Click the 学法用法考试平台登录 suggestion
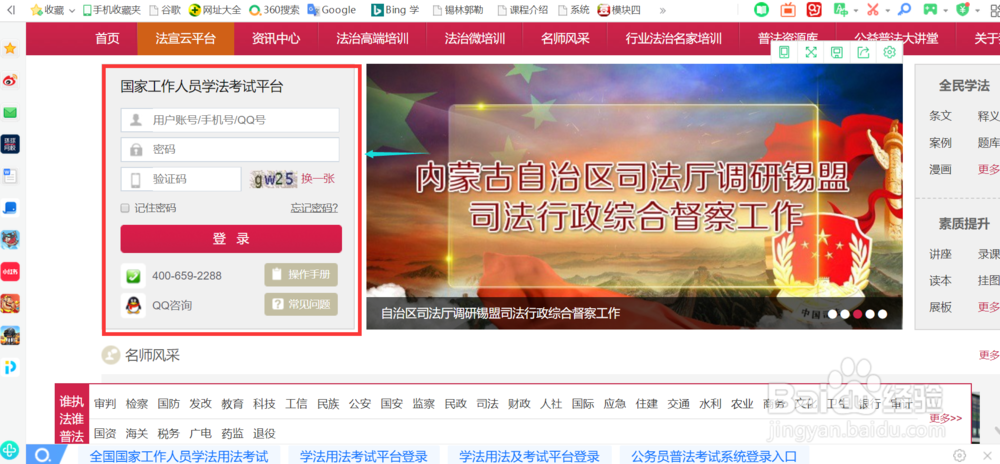Viewport: 1000px width, 464px height. click(x=364, y=456)
